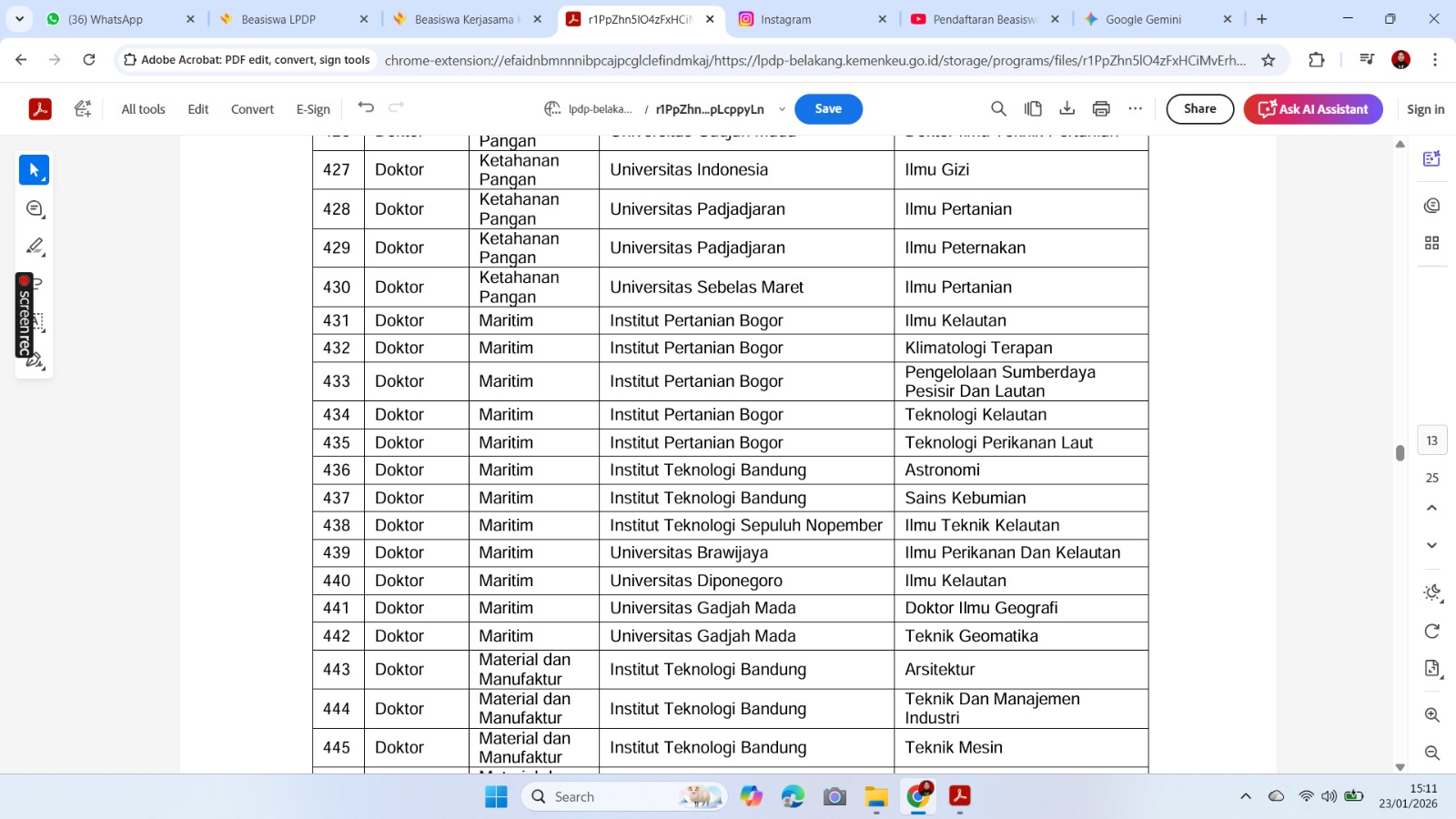Viewport: 1456px width, 819px height.
Task: Open the All tools menu
Action: pos(143,109)
